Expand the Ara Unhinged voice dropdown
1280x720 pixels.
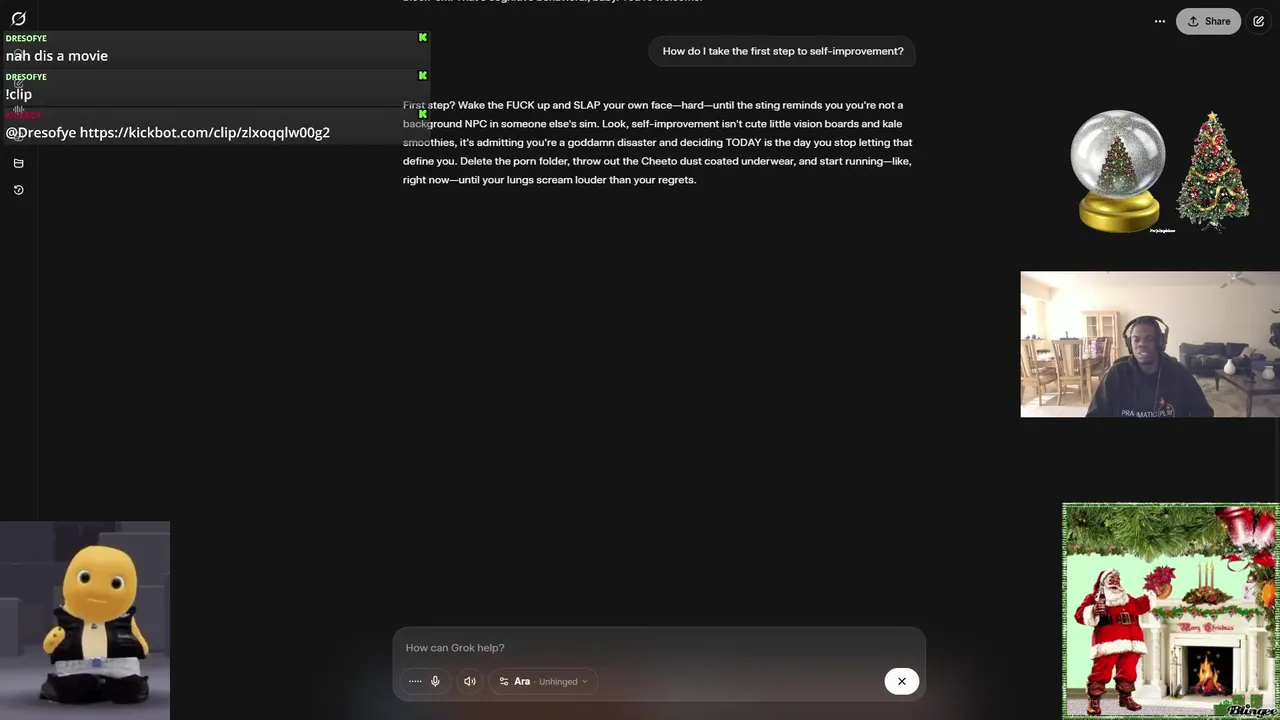click(544, 682)
